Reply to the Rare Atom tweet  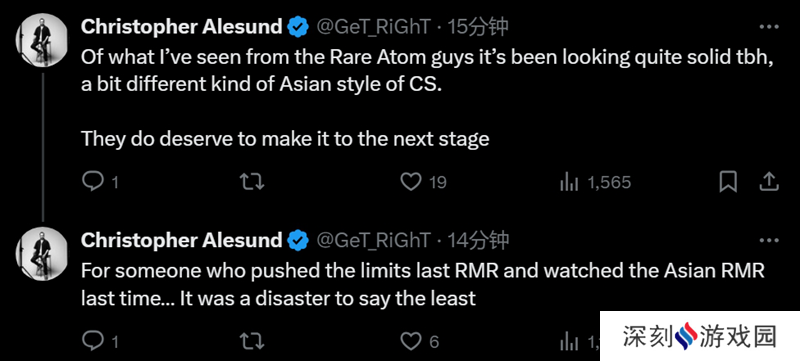coord(101,182)
